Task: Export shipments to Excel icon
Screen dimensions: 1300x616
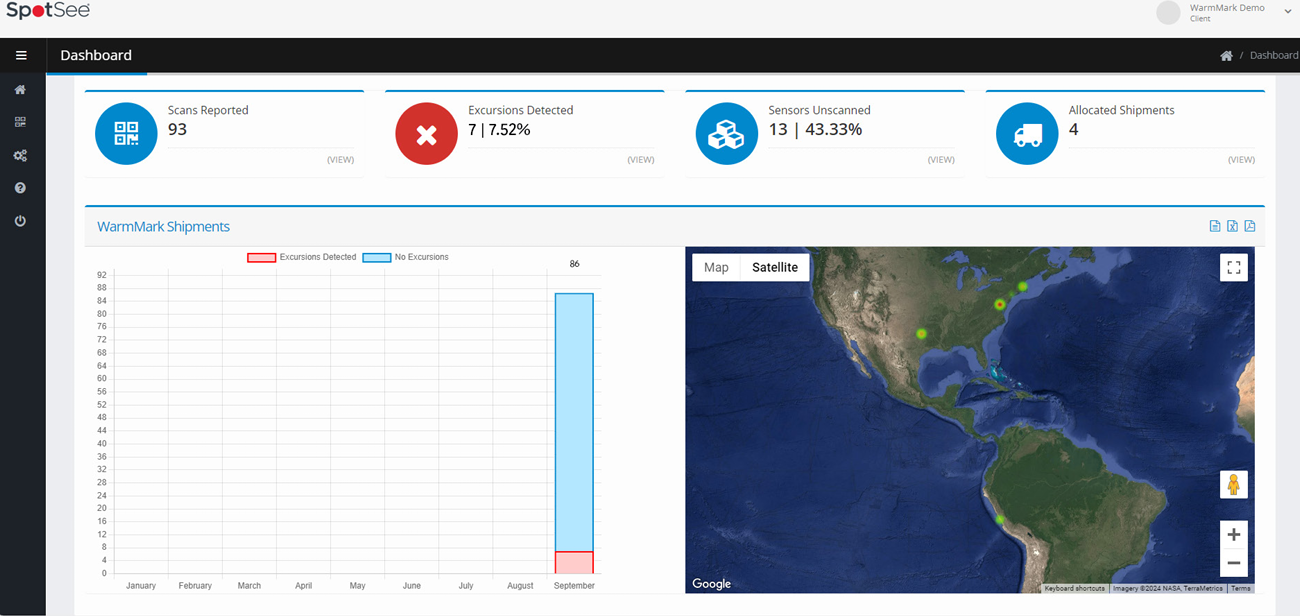Action: click(1232, 226)
